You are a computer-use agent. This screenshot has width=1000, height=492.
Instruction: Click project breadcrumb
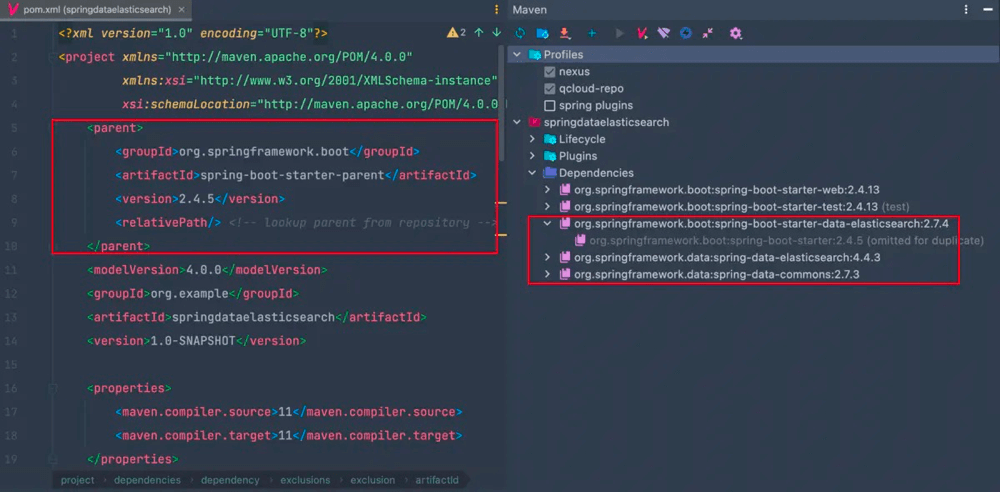pos(77,480)
